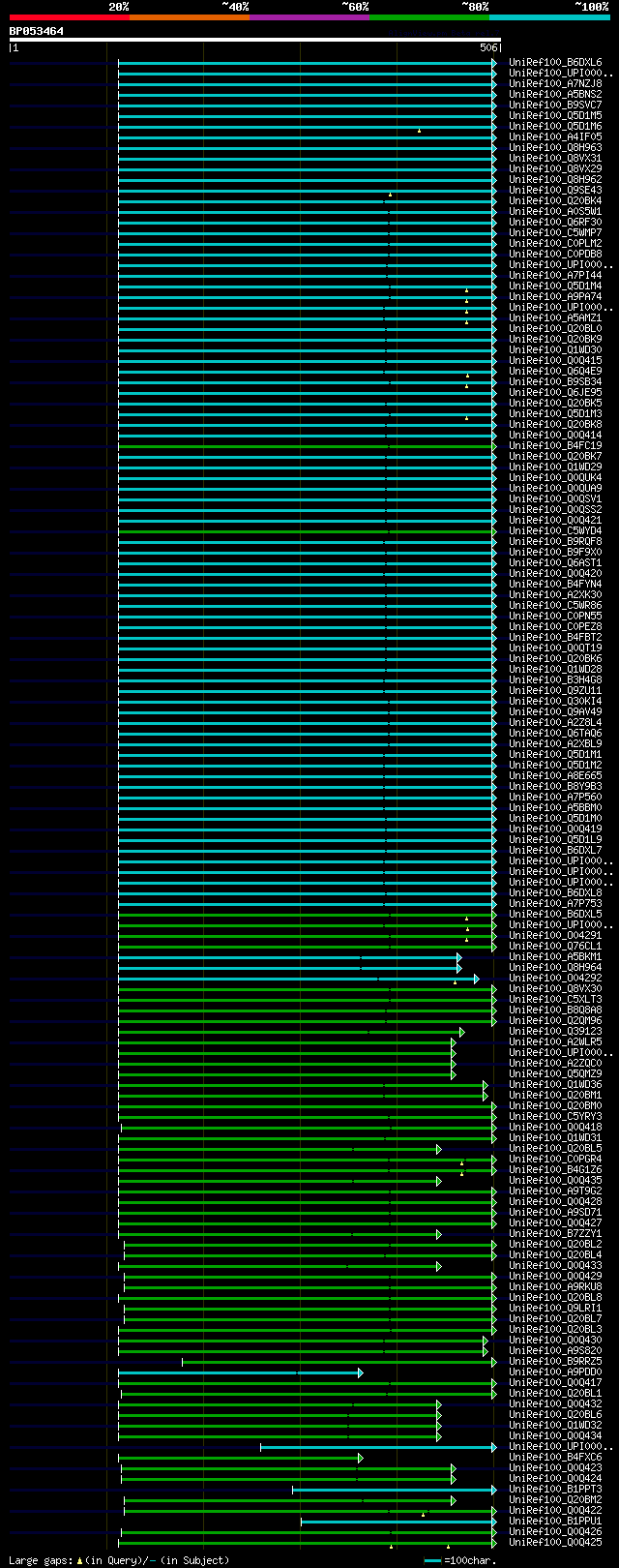Click the arrowhead ending the UniRef100_B4FXC6 alignment
The width and height of the screenshot is (619, 1568).
(x=361, y=1458)
